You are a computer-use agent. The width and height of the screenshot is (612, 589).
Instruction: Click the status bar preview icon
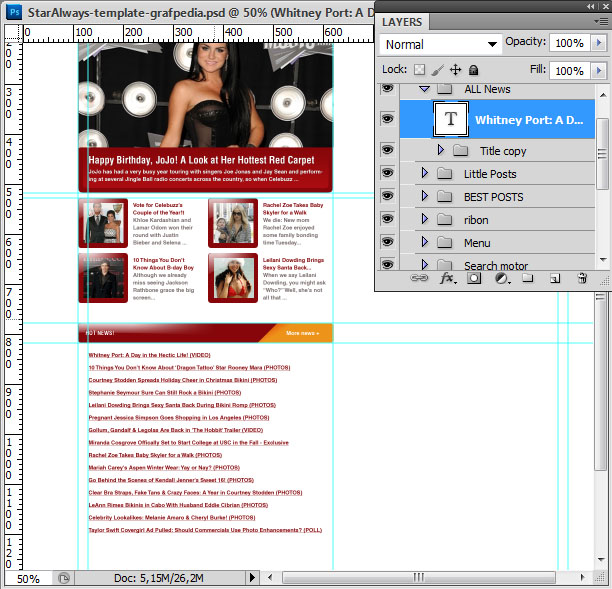click(x=64, y=577)
